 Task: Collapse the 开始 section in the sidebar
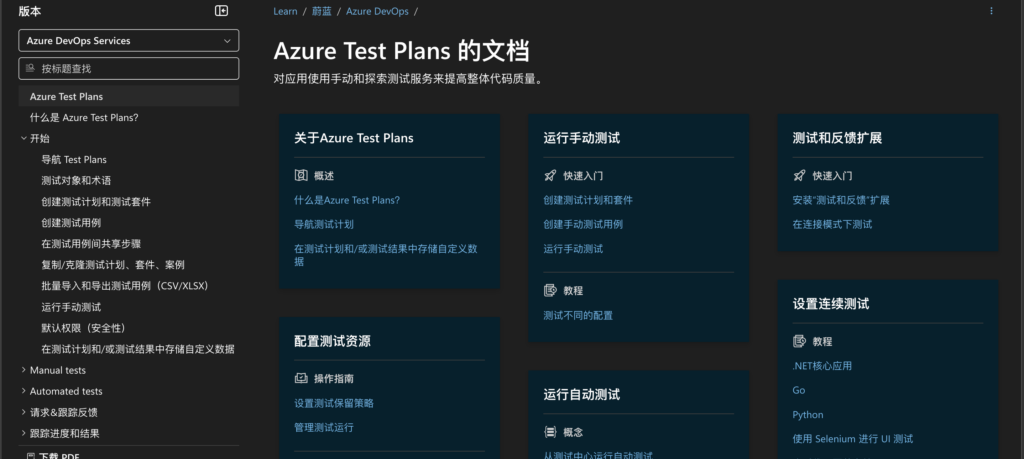click(23, 139)
